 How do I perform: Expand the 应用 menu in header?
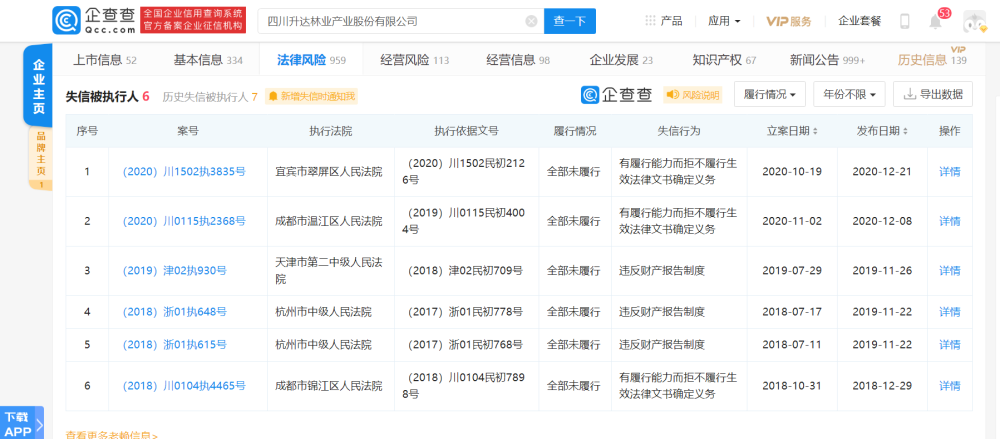click(x=724, y=21)
